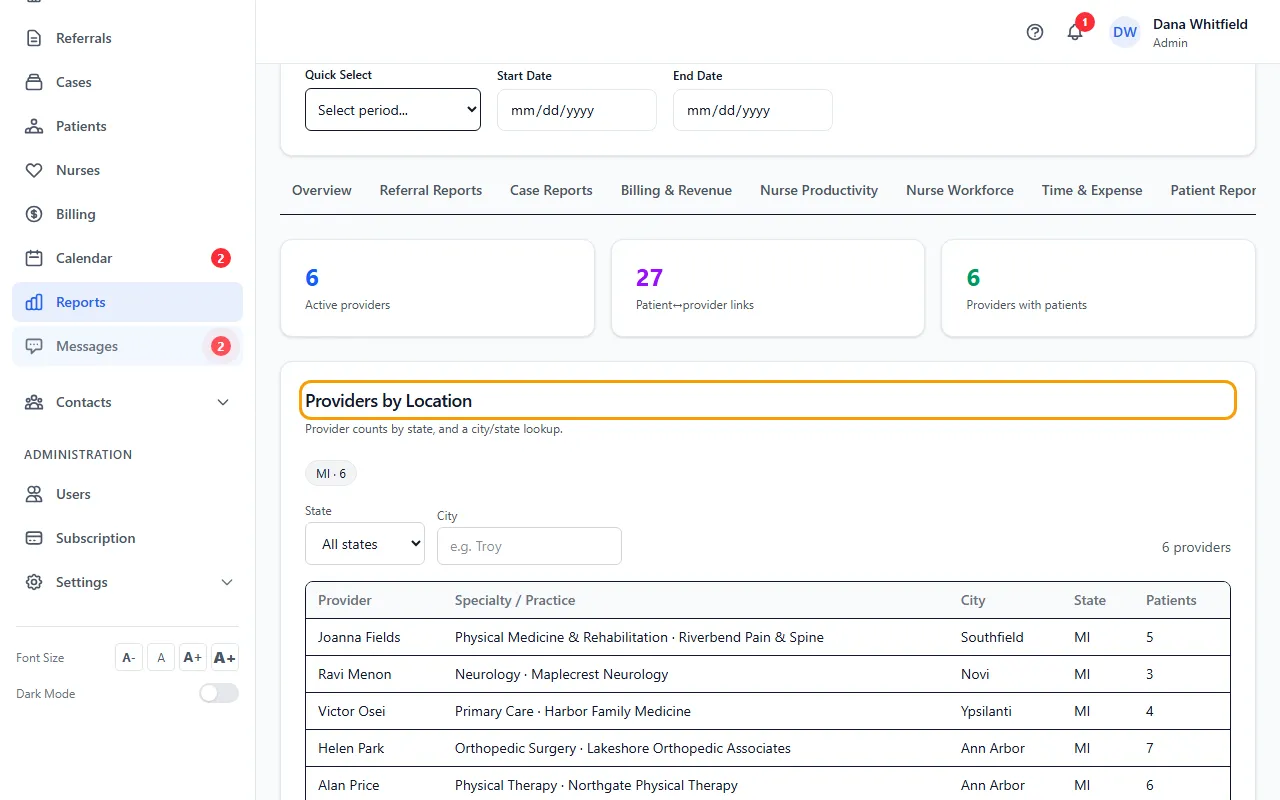Reset font size with plain A button

click(161, 657)
